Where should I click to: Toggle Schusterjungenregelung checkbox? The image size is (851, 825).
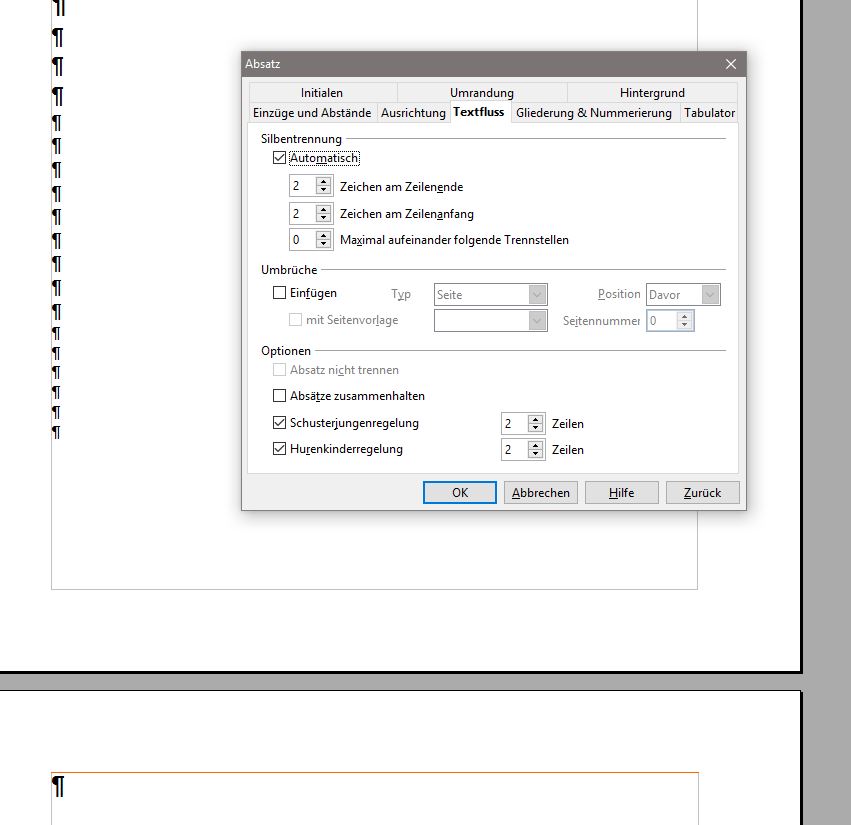click(x=279, y=422)
